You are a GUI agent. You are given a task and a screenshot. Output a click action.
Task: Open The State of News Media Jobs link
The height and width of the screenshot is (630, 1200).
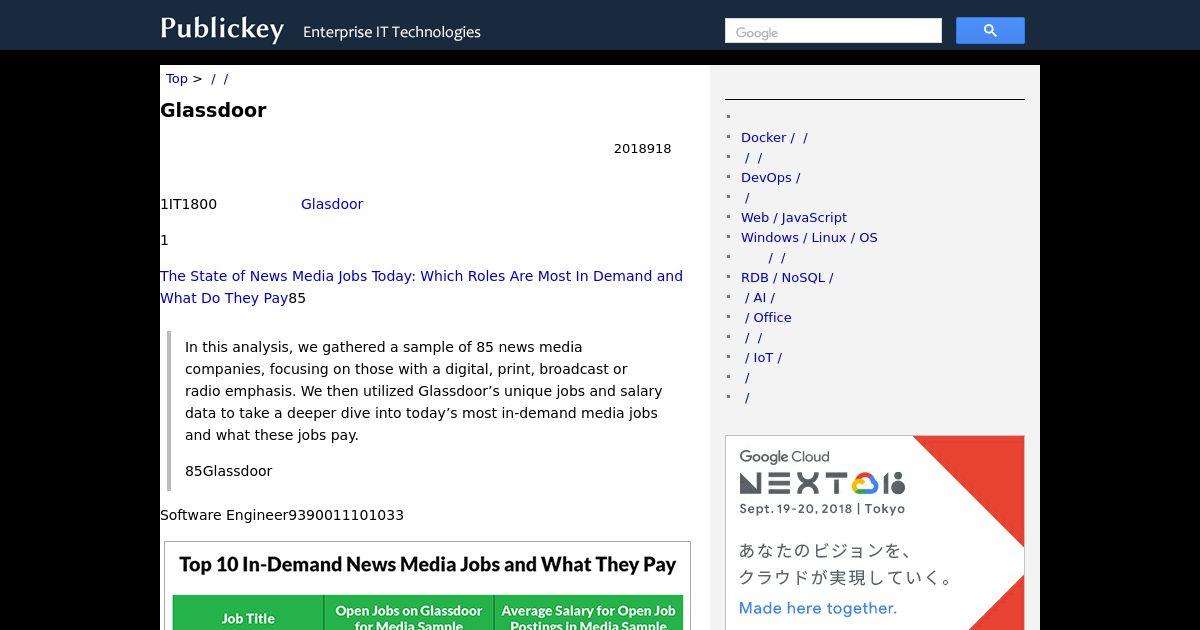point(421,287)
